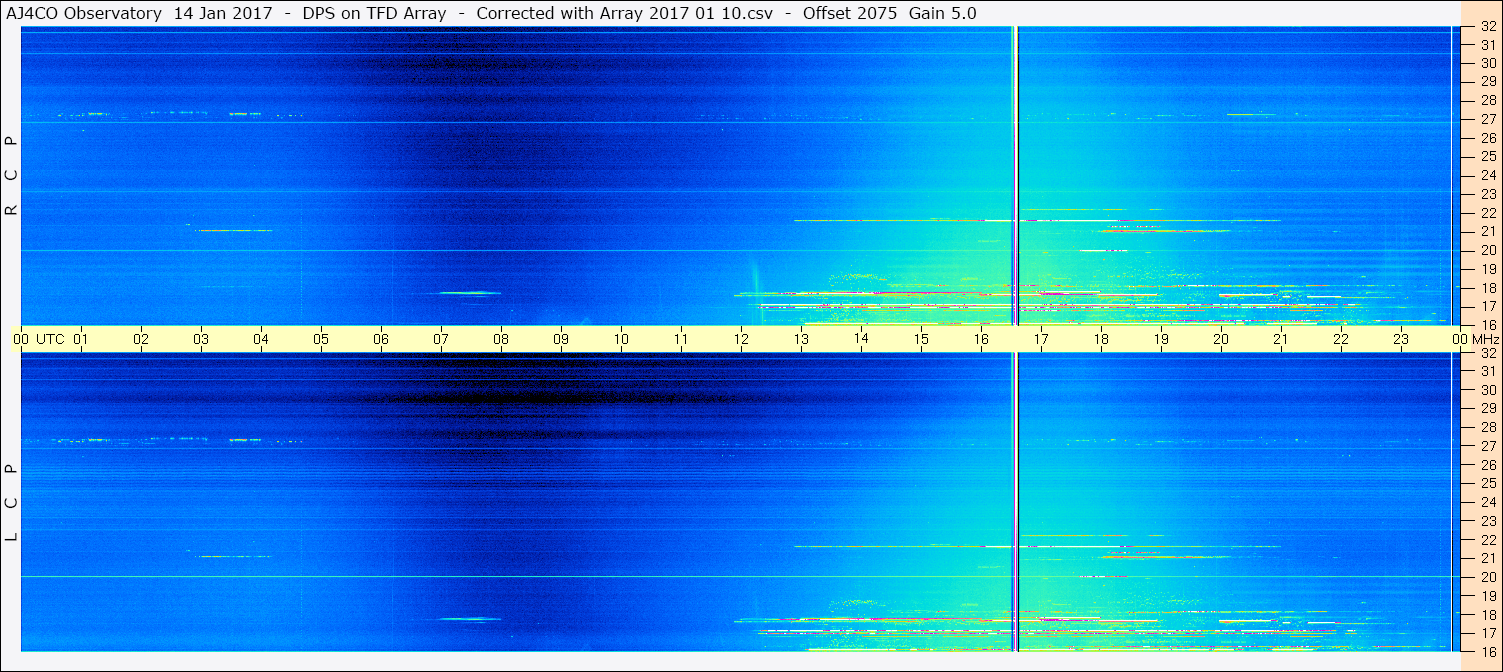
Task: Click the 16 MHz tick of the LCP panel
Action: tap(1488, 651)
